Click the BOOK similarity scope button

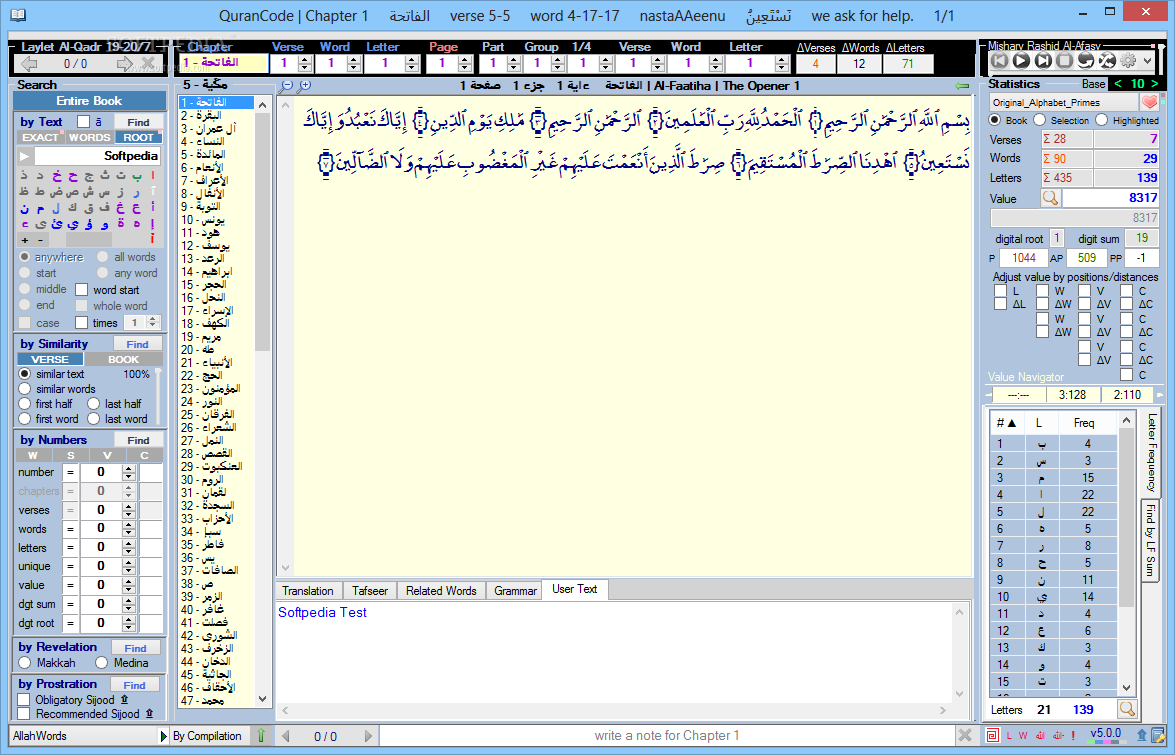[x=123, y=360]
